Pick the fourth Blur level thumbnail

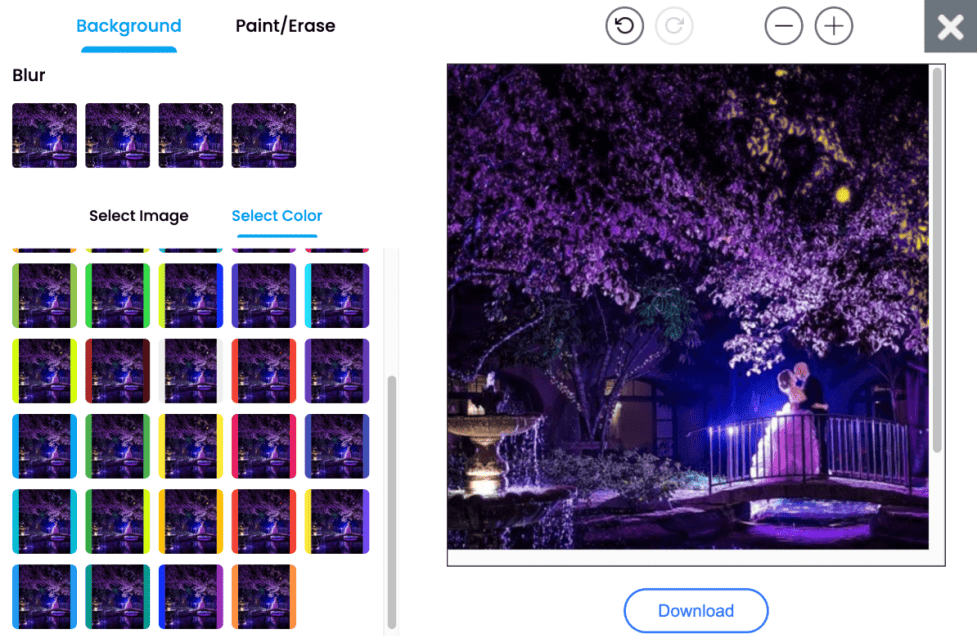263,135
